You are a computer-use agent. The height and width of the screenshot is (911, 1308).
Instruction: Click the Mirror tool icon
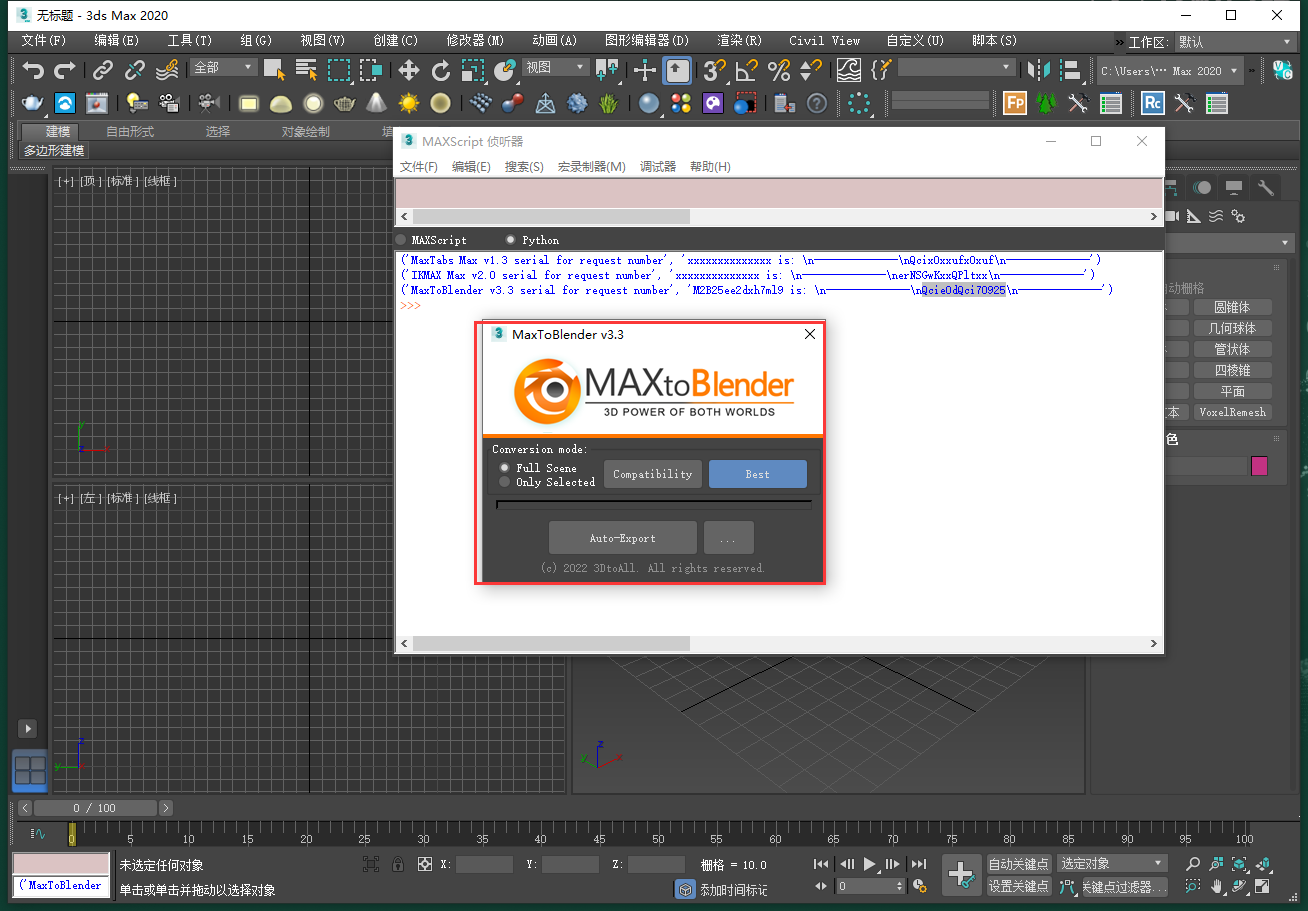[x=1040, y=70]
